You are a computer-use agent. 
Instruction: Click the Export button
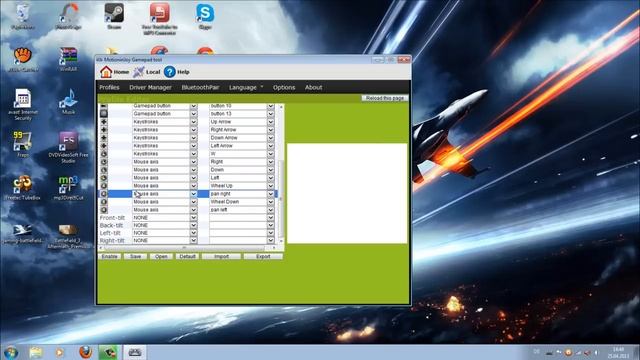[263, 256]
